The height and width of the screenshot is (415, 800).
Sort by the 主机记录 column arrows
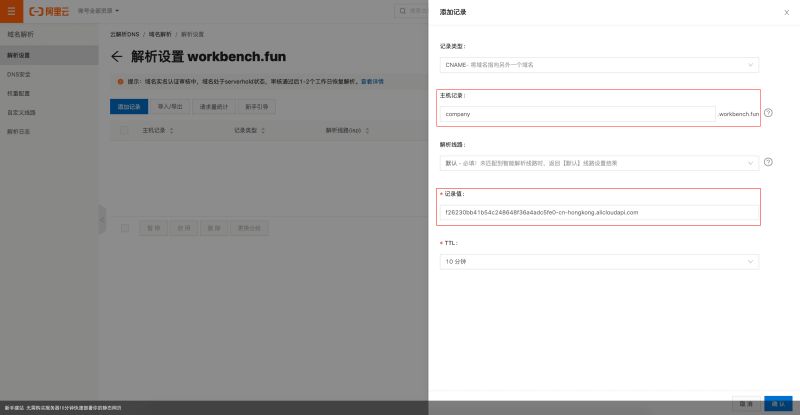(x=171, y=131)
